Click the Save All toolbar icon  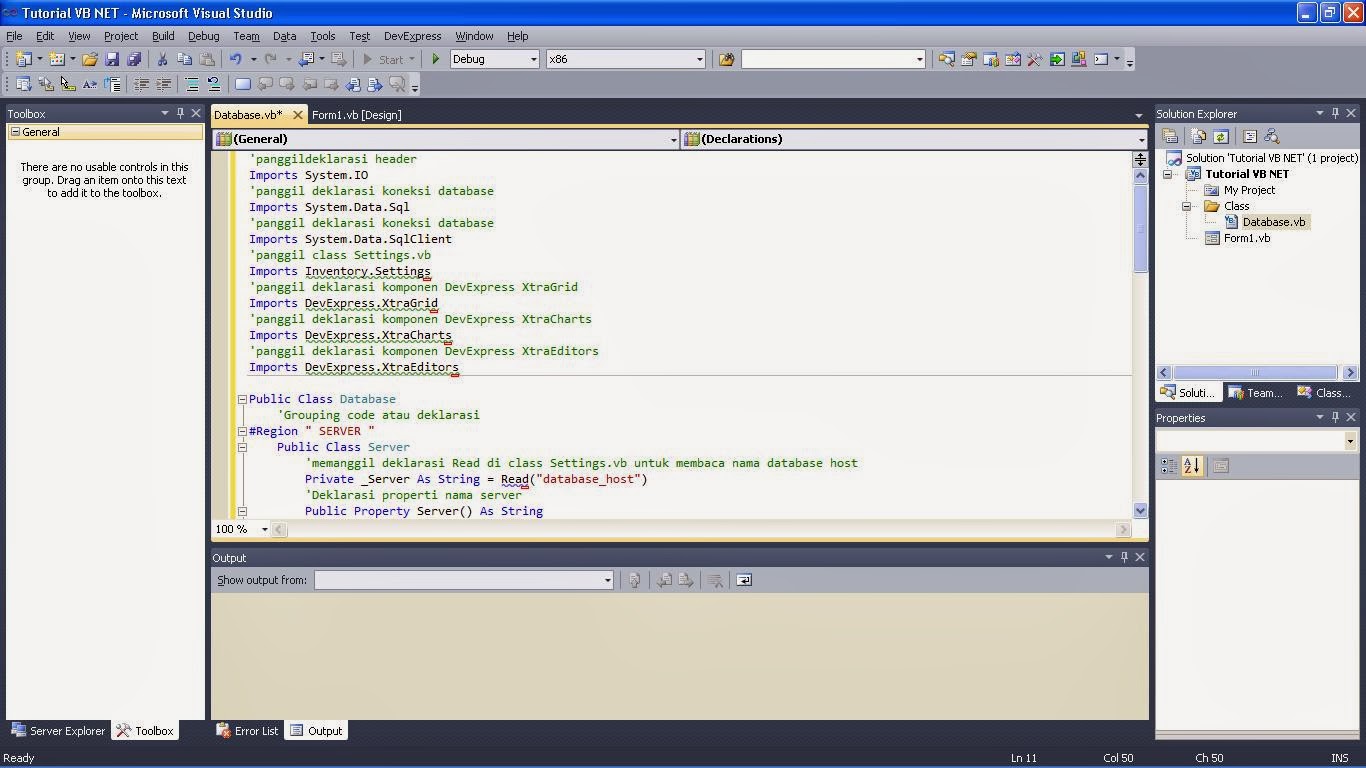[x=134, y=60]
